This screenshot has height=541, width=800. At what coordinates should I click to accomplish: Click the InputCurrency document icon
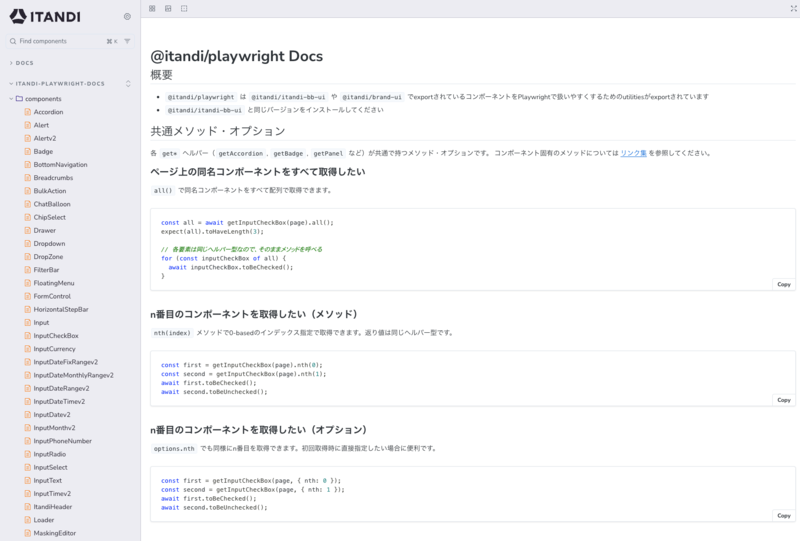[28, 349]
